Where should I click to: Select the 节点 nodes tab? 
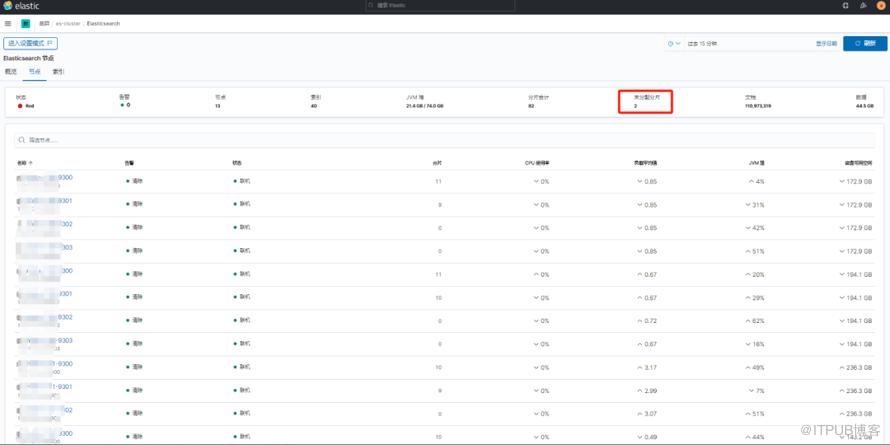35,72
